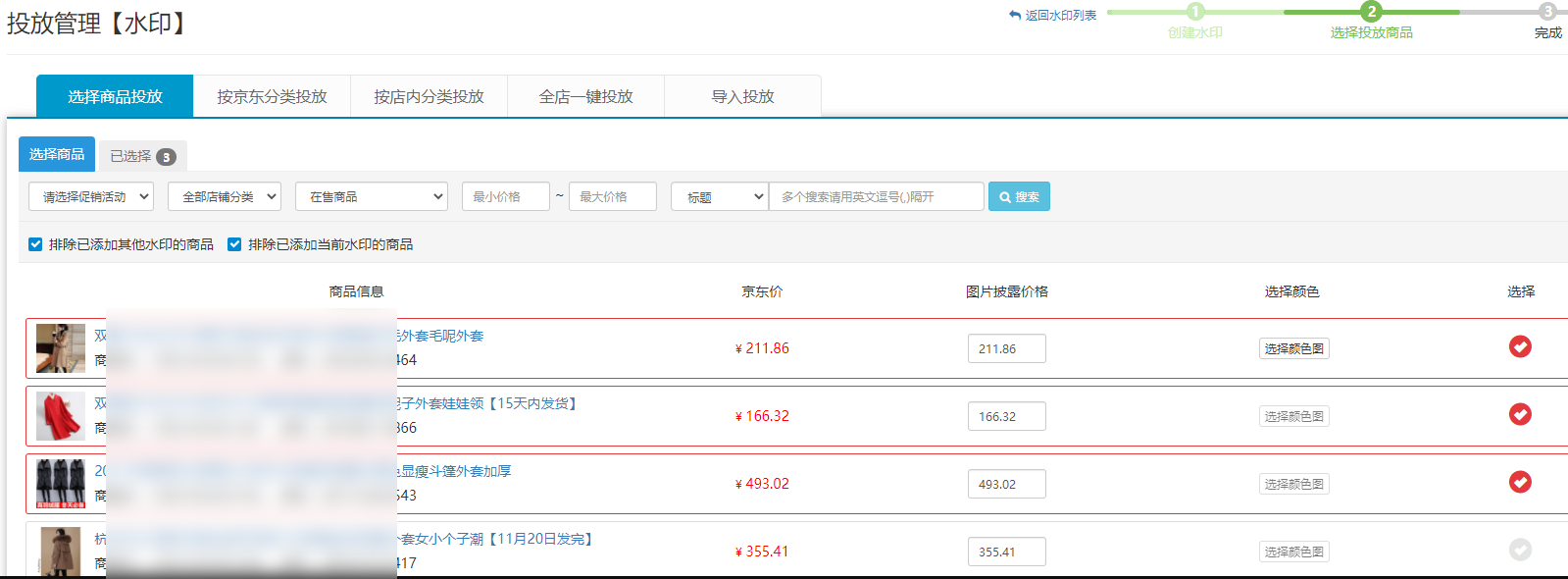Image resolution: width=1568 pixels, height=579 pixels.
Task: Select the gray checkmark for the ¥355.41 product
Action: (1520, 550)
